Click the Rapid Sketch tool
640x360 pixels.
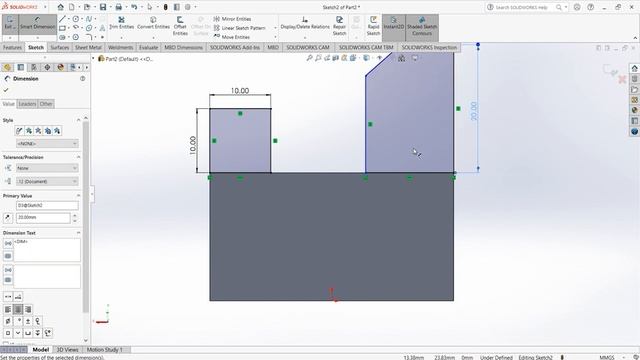(x=373, y=26)
